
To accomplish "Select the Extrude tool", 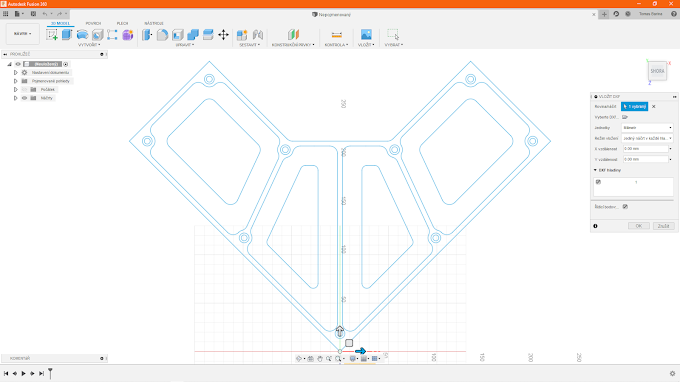I will [x=67, y=35].
